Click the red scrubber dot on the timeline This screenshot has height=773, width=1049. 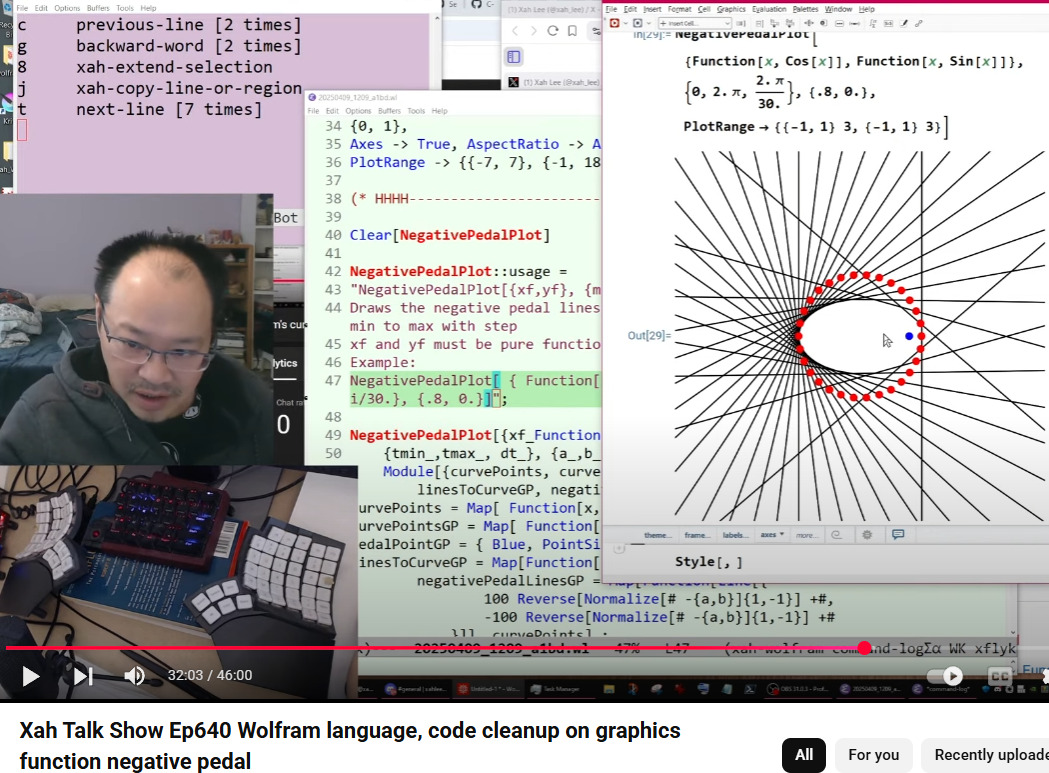(864, 648)
